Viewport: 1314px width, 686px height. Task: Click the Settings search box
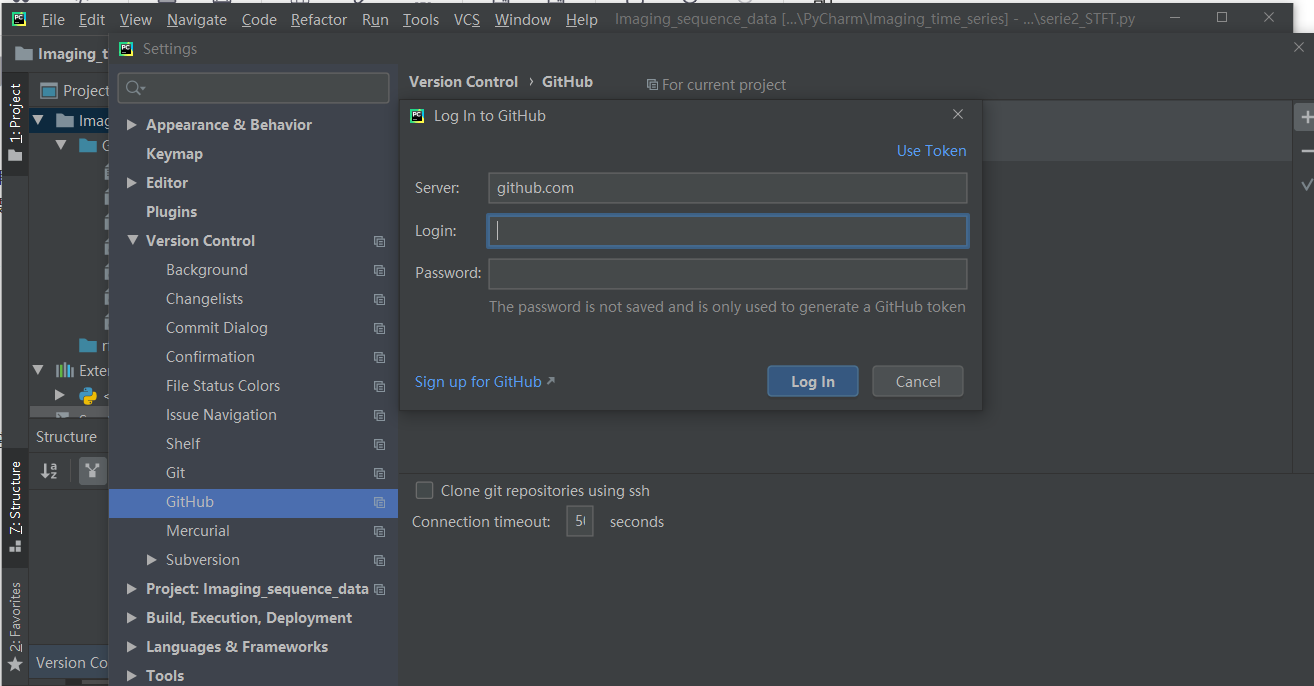point(254,88)
